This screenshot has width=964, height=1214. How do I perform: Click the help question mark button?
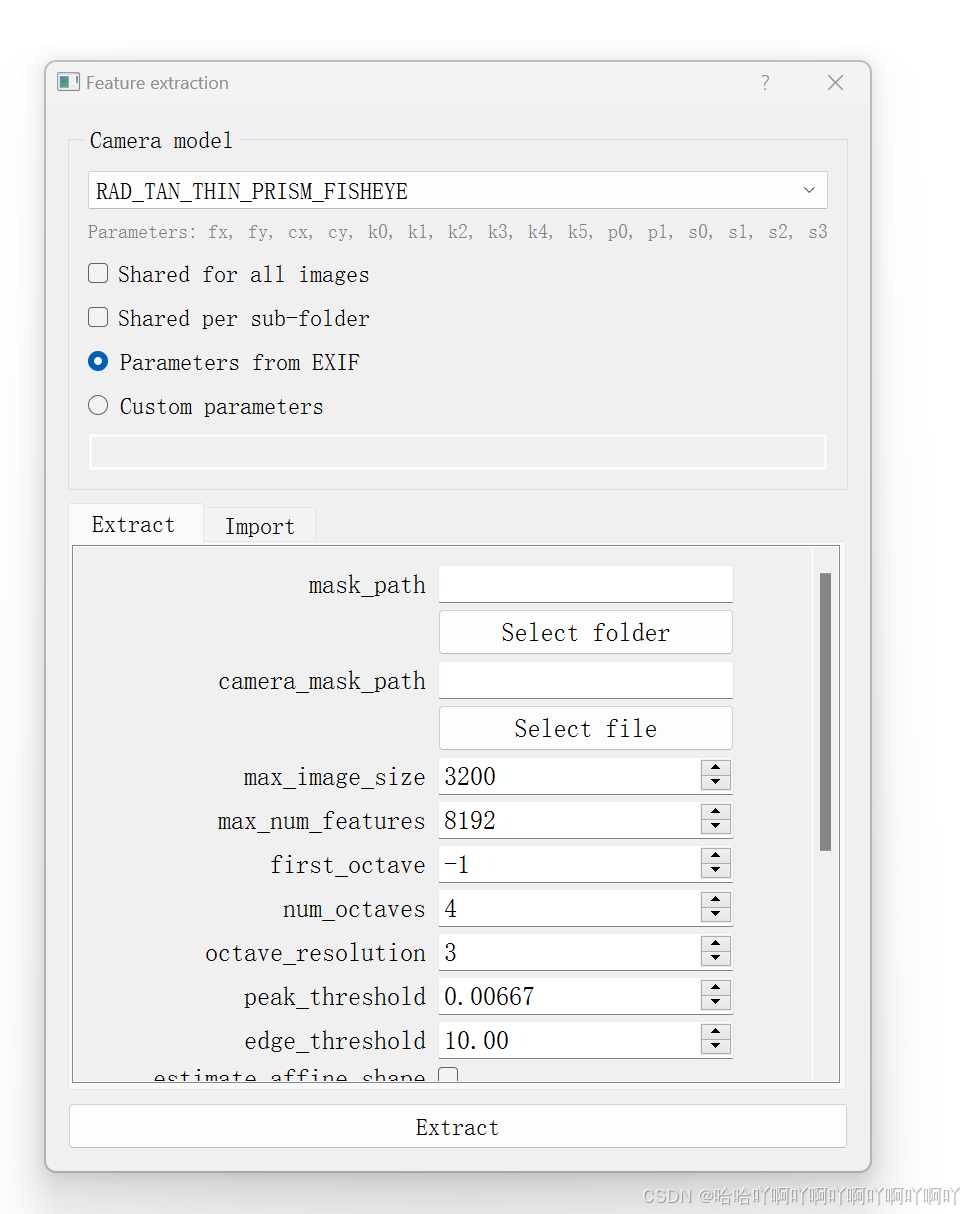coord(765,83)
